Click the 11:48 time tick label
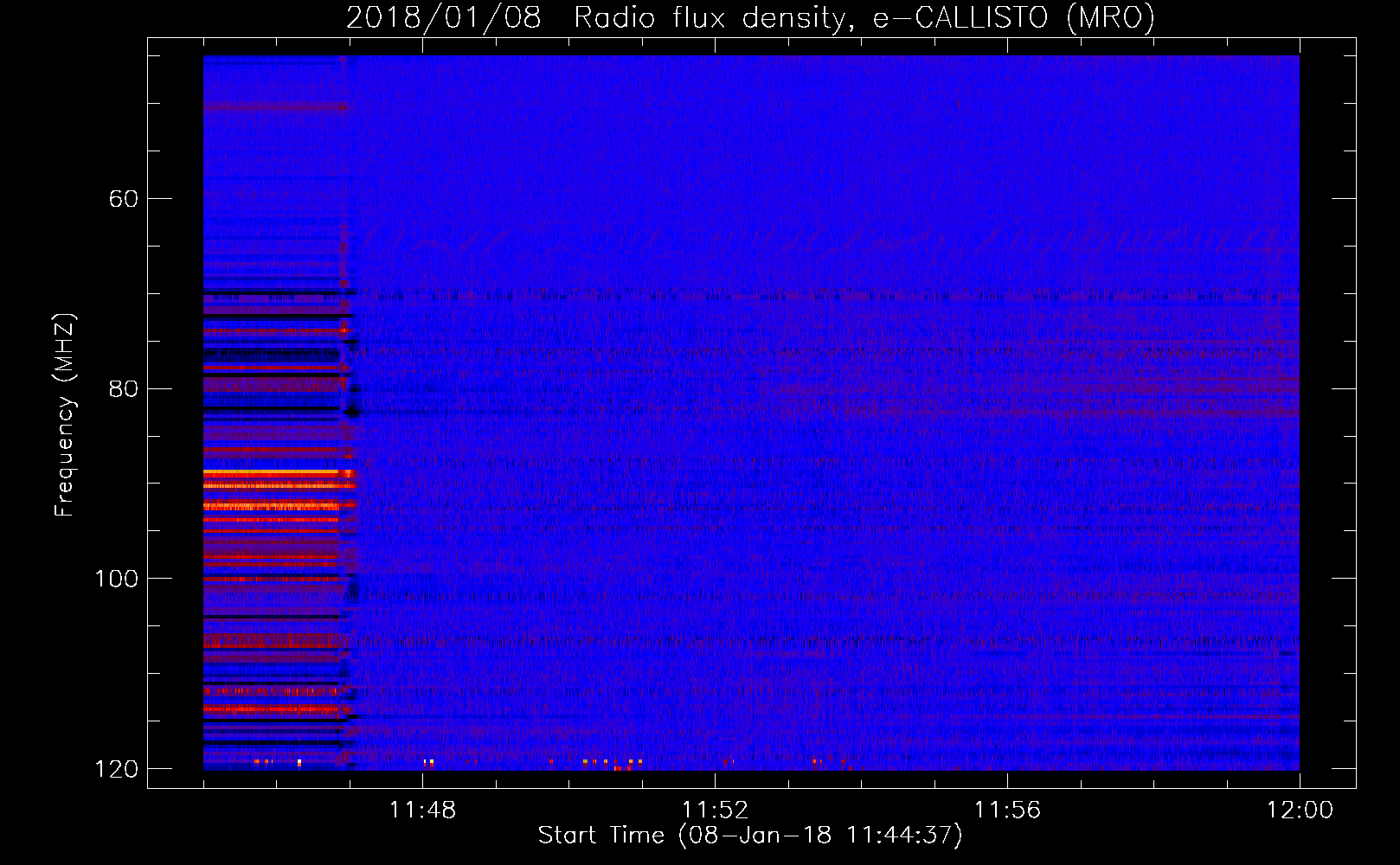 click(422, 811)
